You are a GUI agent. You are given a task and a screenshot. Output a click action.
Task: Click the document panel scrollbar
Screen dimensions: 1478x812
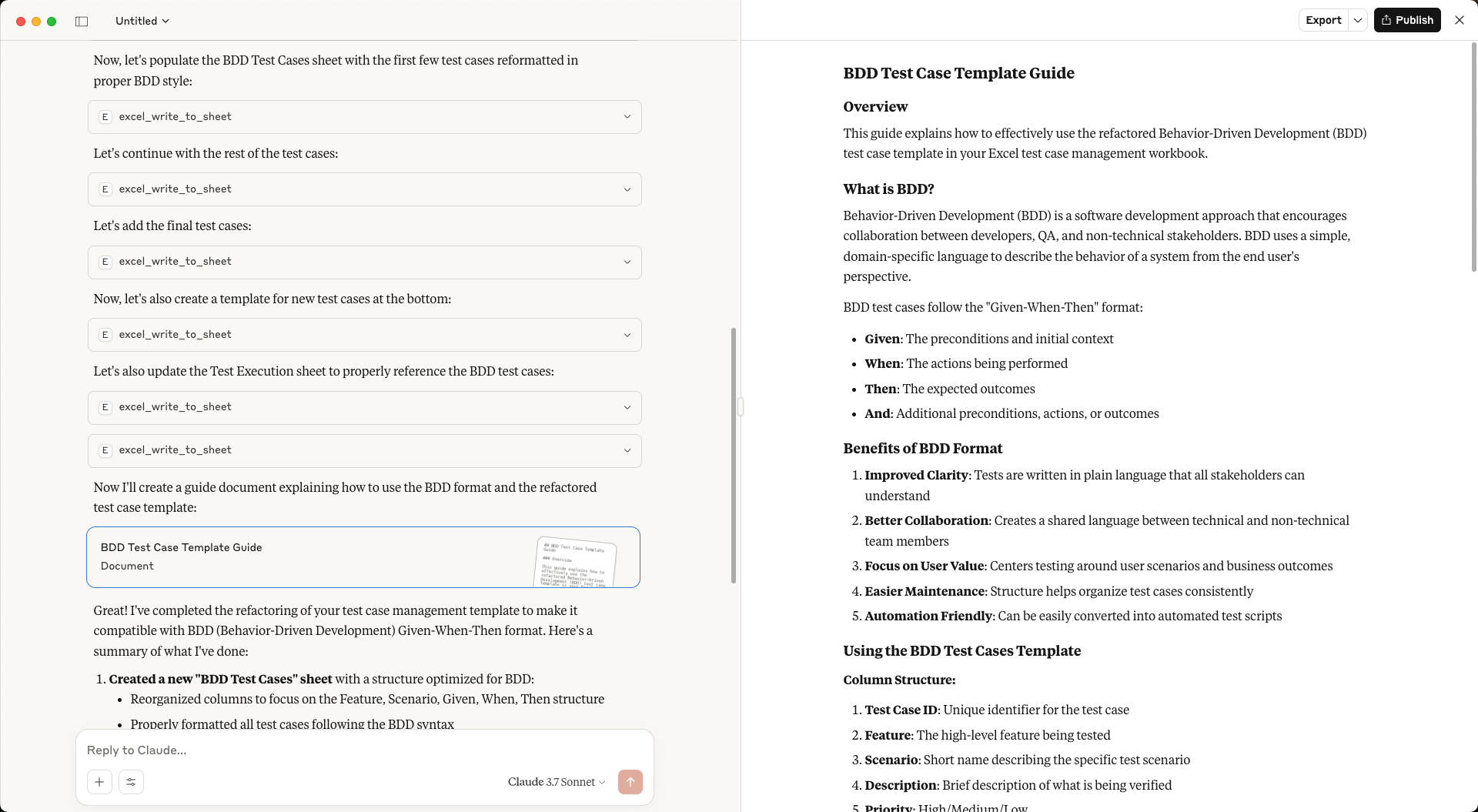(1473, 157)
